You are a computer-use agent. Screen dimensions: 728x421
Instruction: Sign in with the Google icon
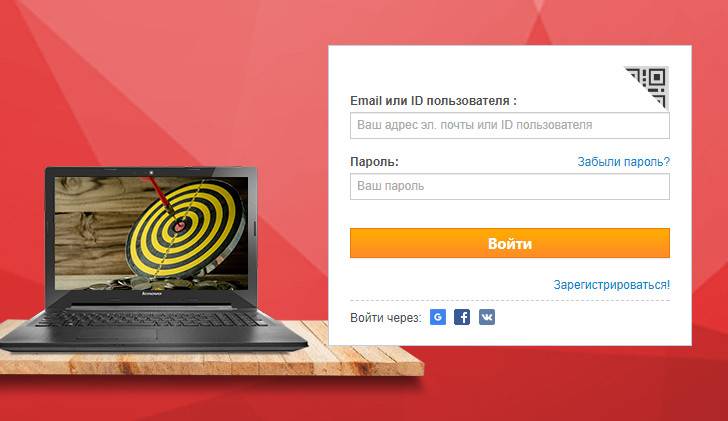point(438,317)
